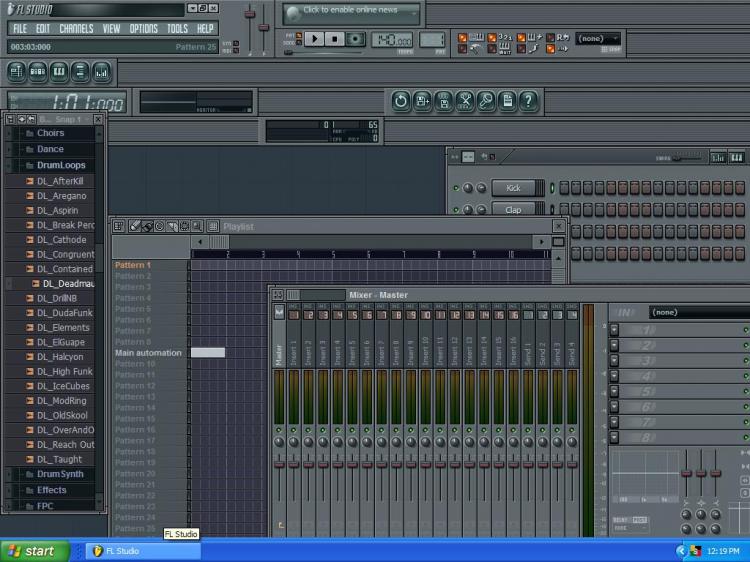Click the cut scissors toolbar icon
Viewport: 750px width, 562px height.
pos(465,100)
